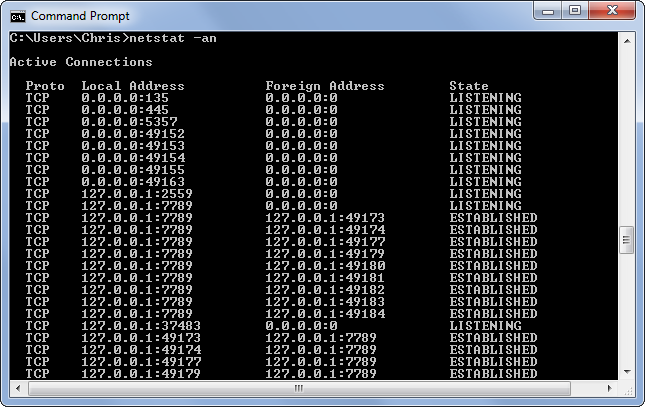
Task: Click vertical scrollbar track below the thumb
Action: (627, 310)
